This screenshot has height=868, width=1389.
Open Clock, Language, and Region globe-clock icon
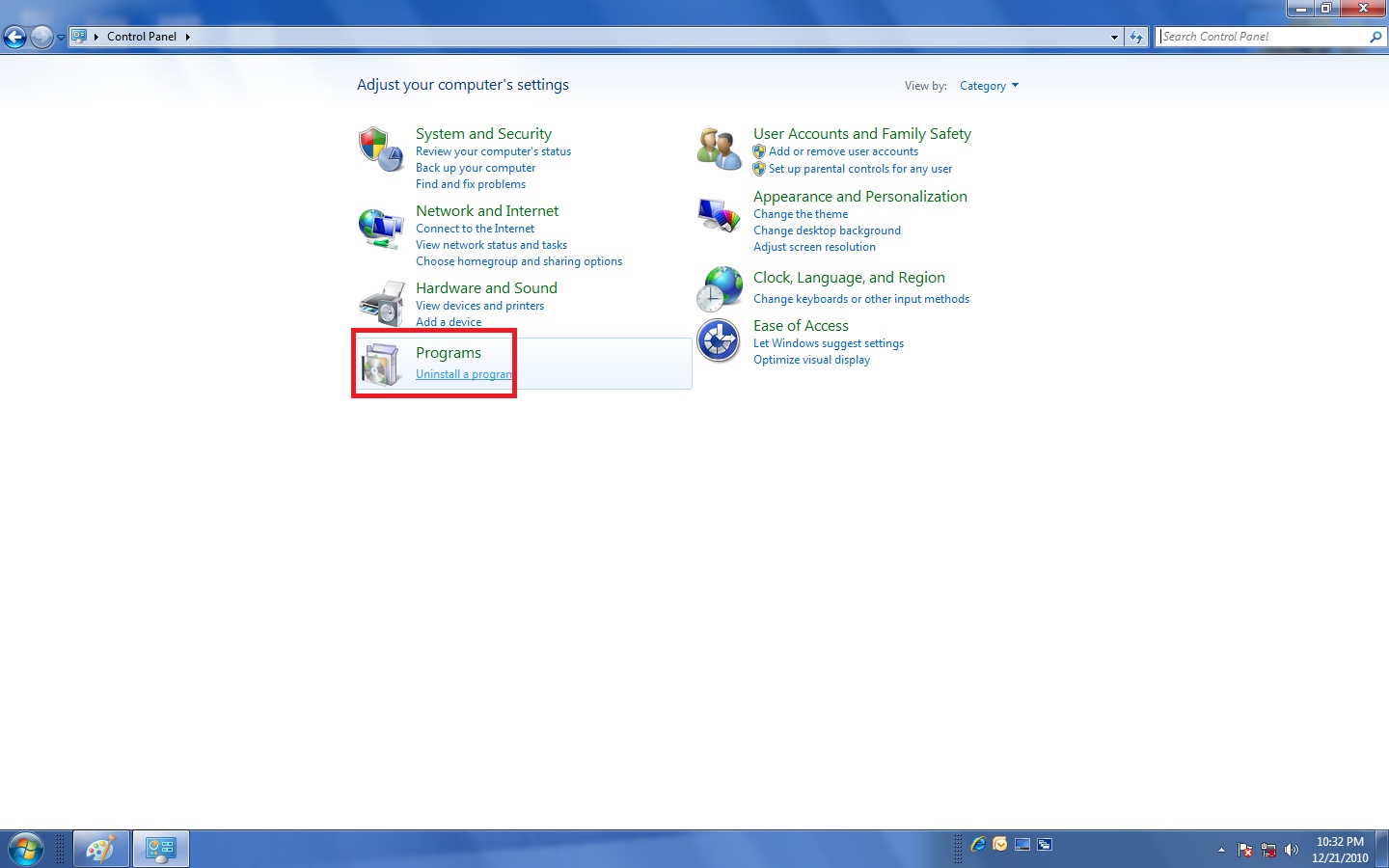click(x=720, y=289)
